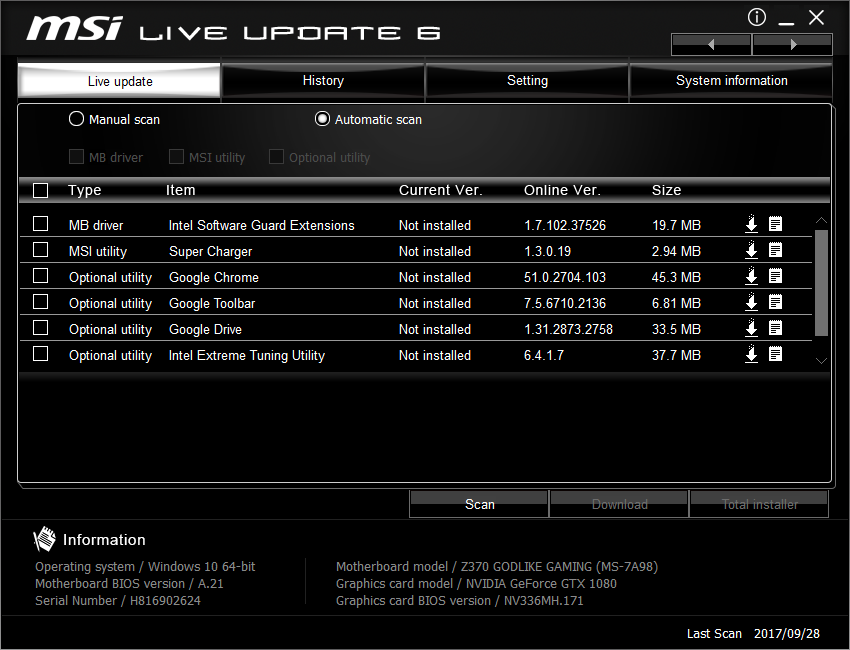Click the 37.7 MB size value
The height and width of the screenshot is (650, 850).
[x=677, y=356]
